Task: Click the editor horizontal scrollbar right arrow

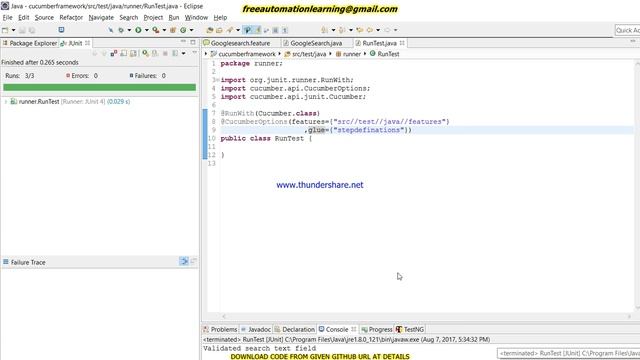Action: [x=629, y=316]
